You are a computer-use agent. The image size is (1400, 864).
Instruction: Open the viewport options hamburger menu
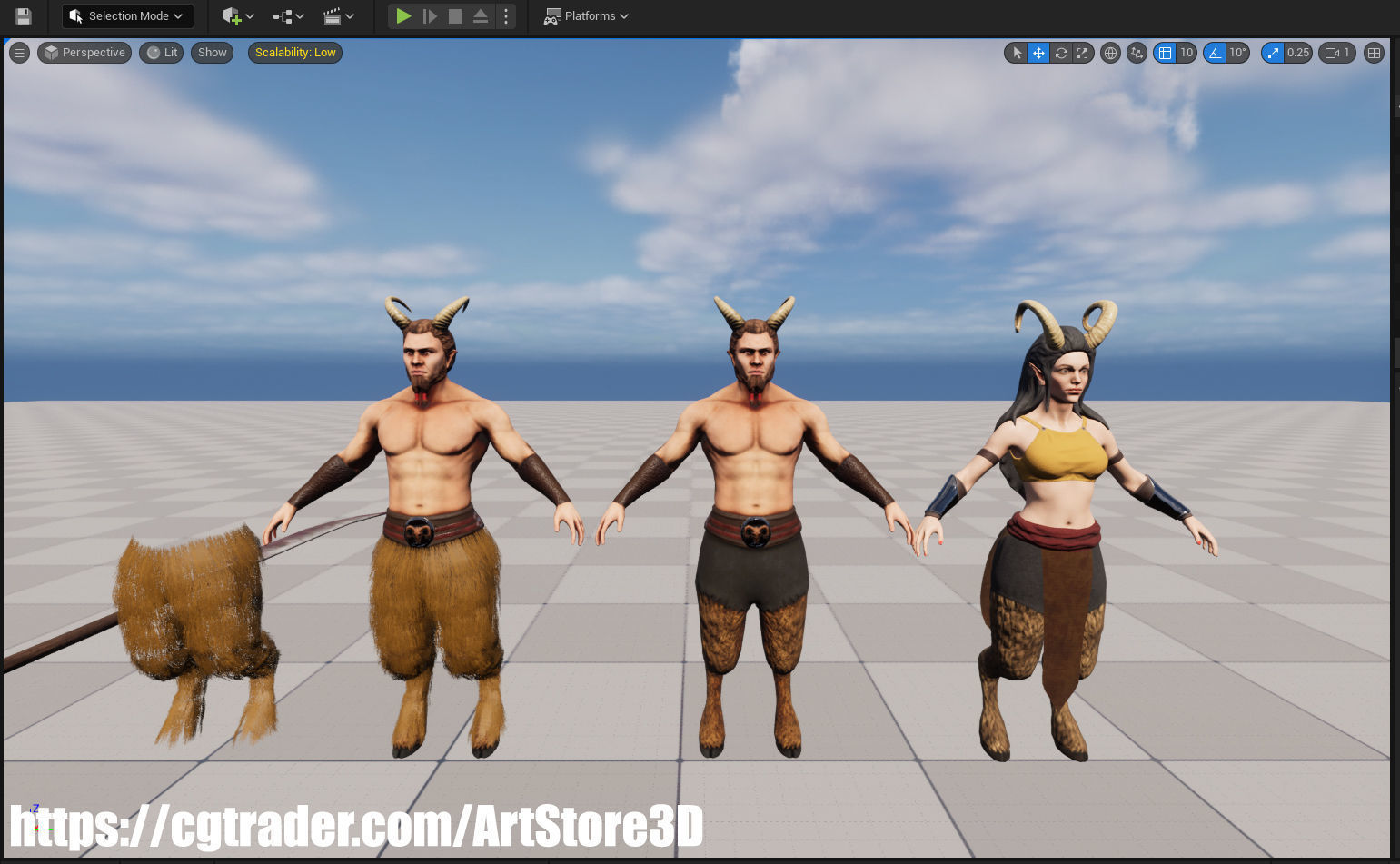tap(19, 53)
